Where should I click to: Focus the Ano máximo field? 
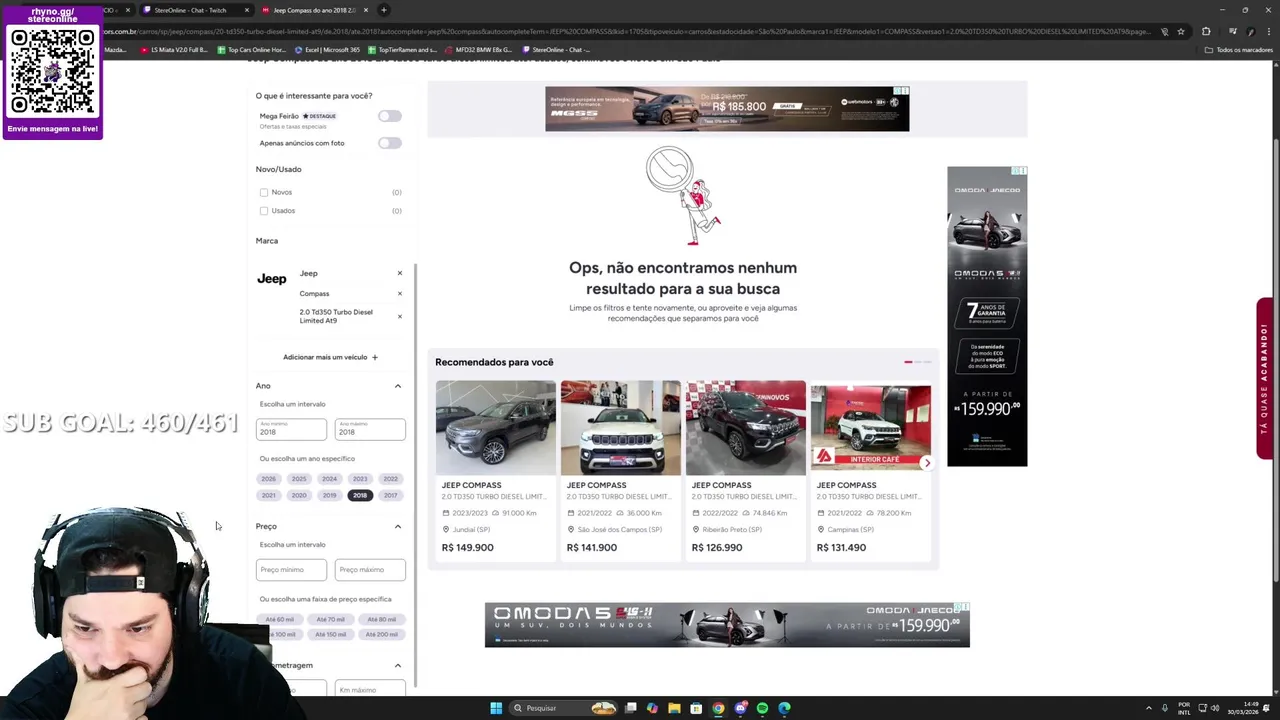click(370, 429)
